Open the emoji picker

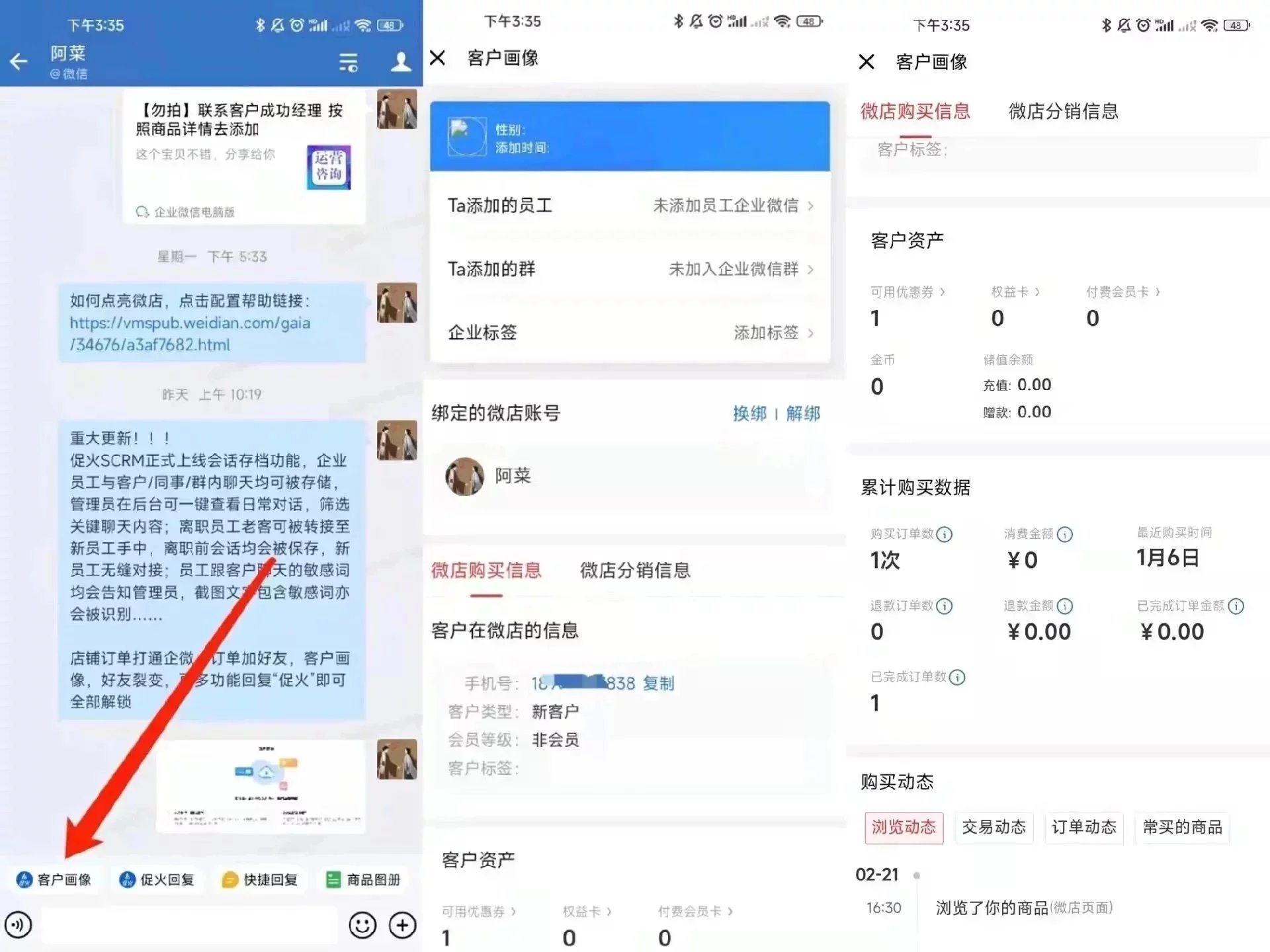tap(362, 924)
